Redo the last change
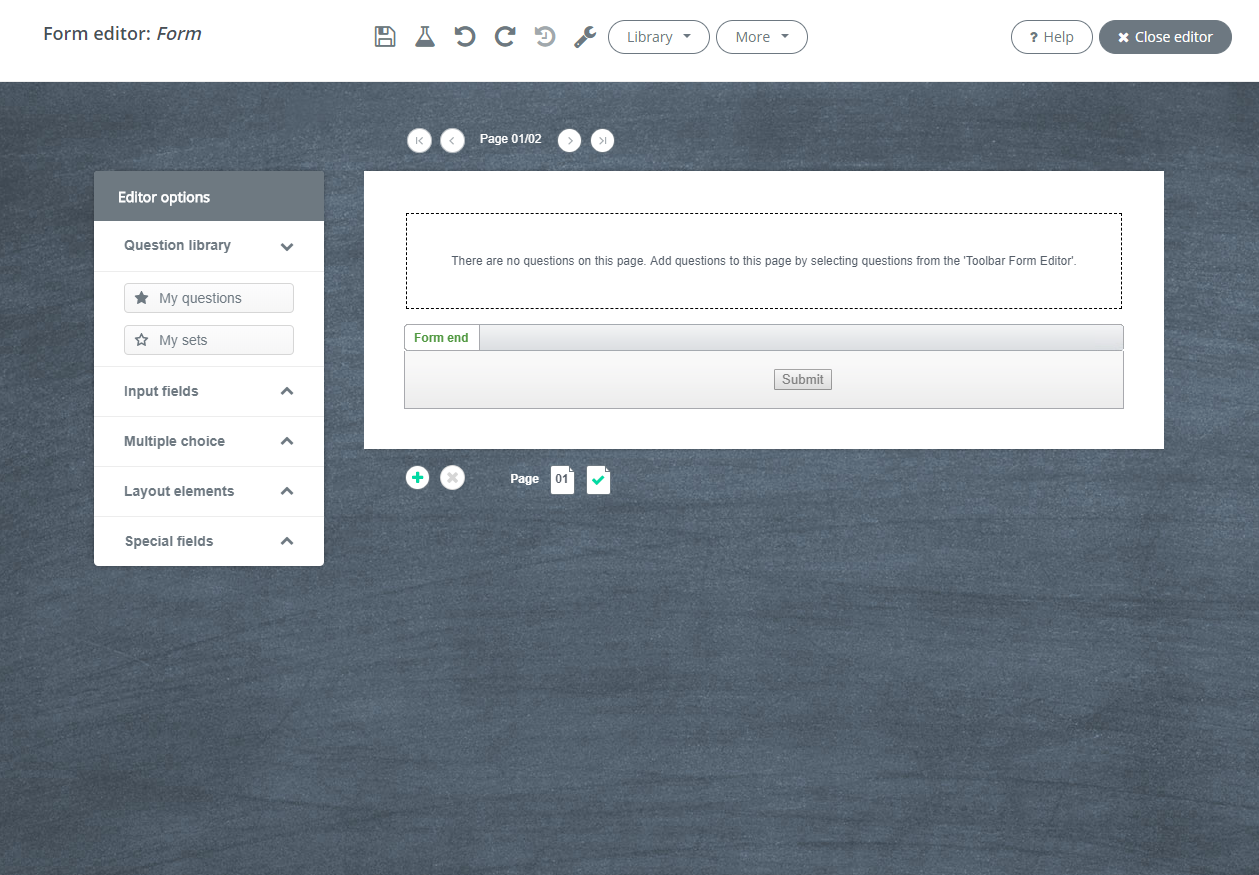1259x875 pixels. 505,37
